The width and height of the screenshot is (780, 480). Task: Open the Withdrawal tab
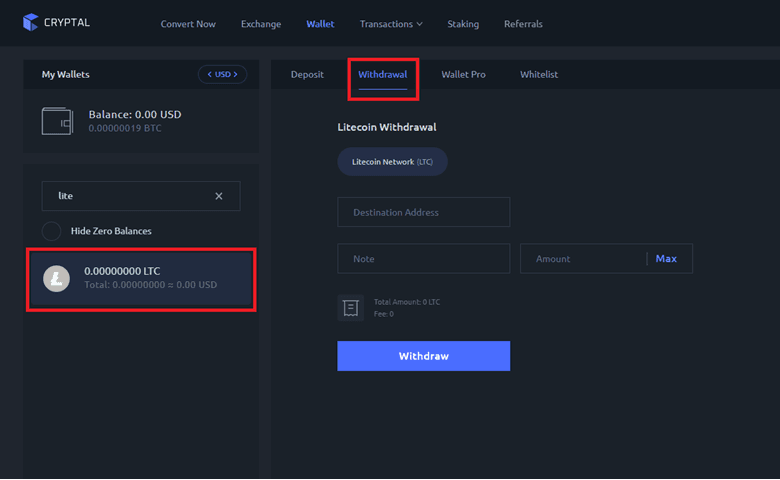point(383,75)
